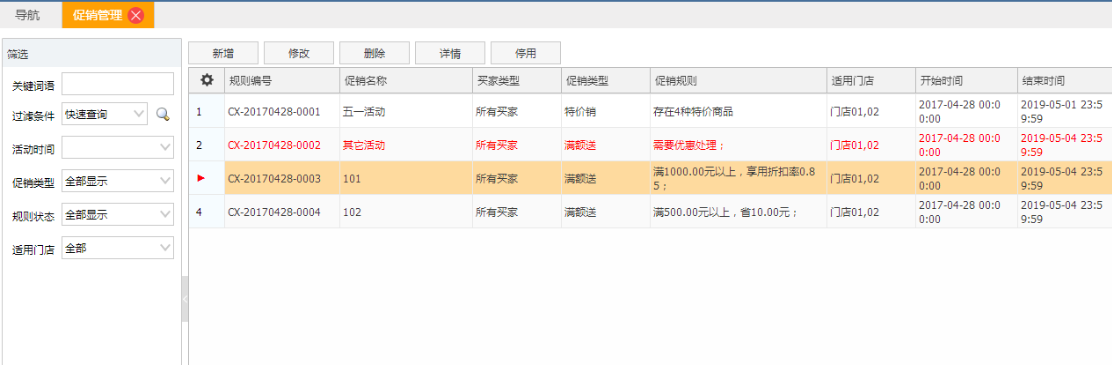Image resolution: width=1112 pixels, height=365 pixels.
Task: Expand the 规则状态 dropdown
Action: (118, 215)
